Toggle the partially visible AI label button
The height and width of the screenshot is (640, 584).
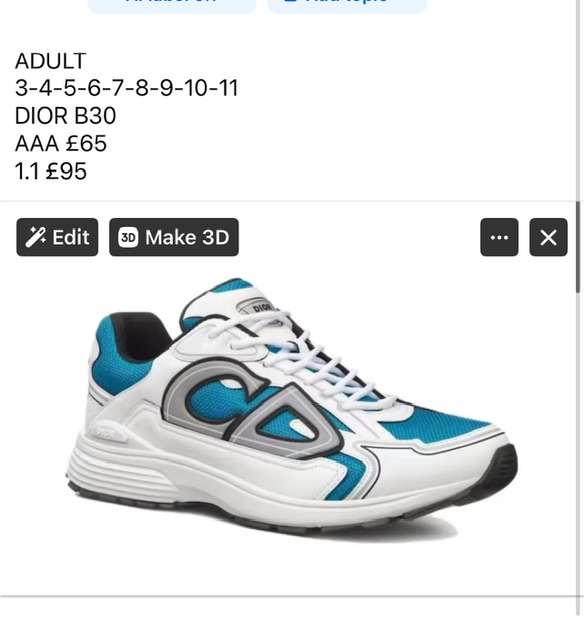click(172, 5)
